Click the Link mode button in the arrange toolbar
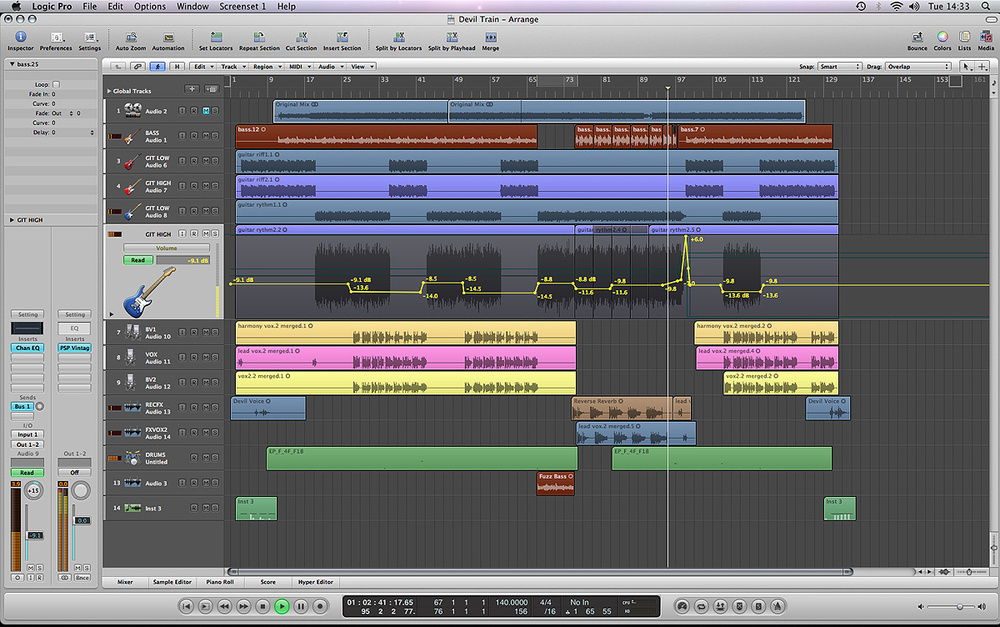 click(x=138, y=66)
